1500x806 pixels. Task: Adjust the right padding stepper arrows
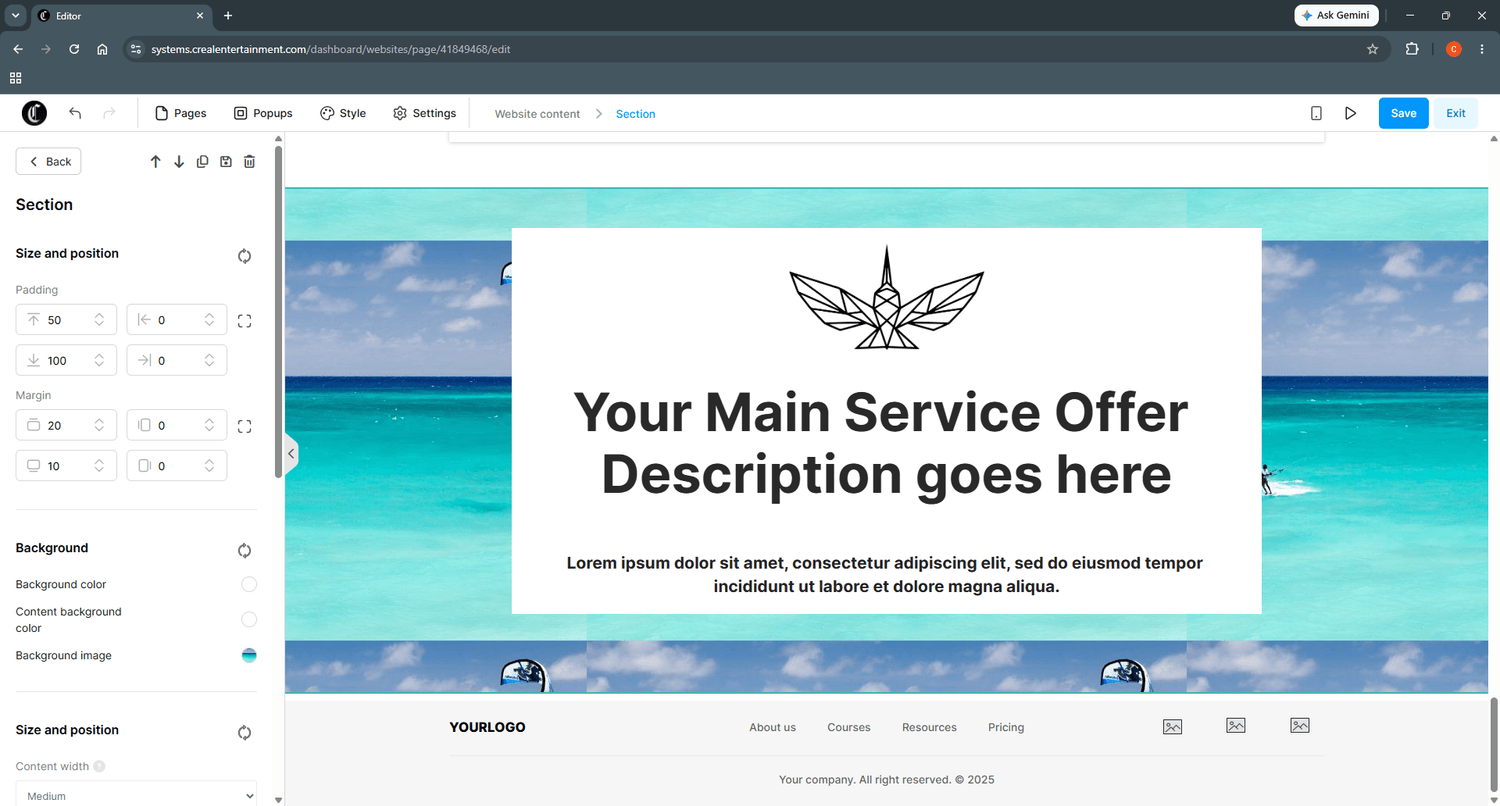click(209, 360)
